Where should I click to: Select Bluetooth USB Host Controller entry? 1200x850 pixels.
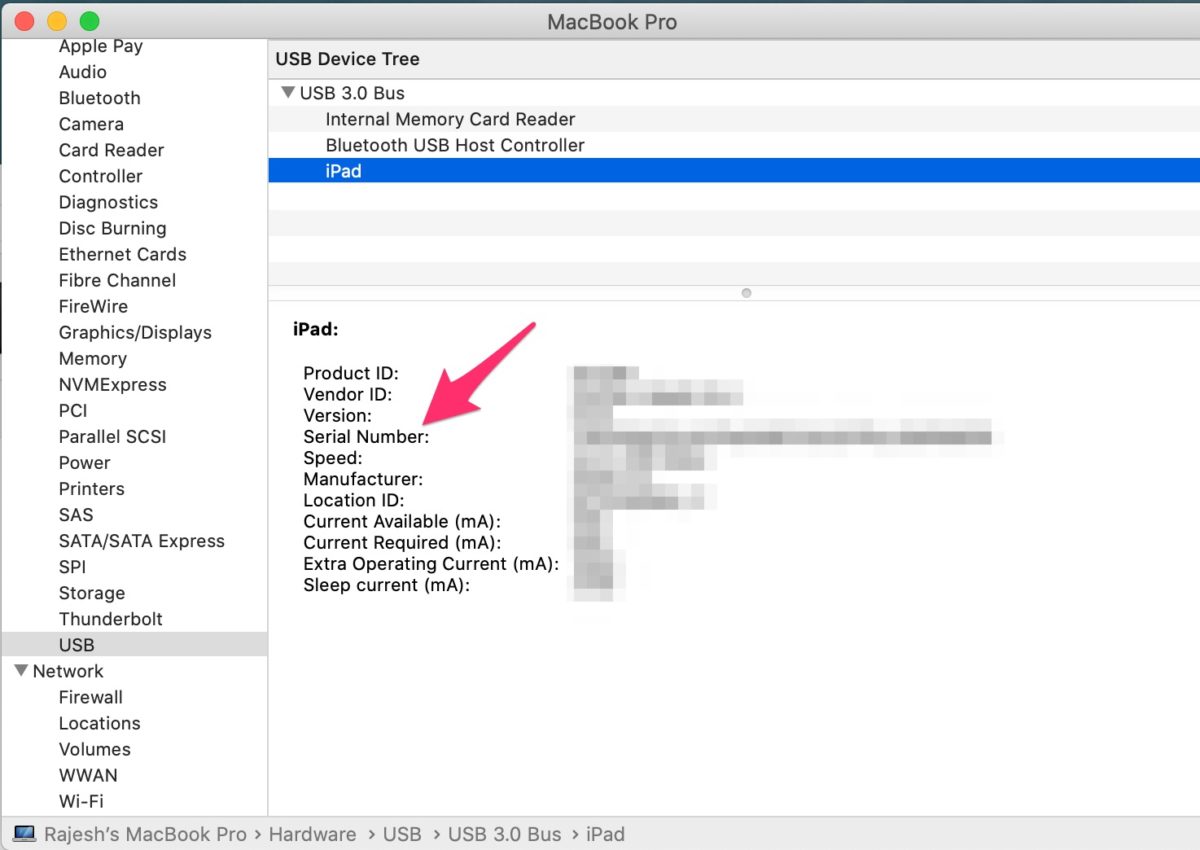(455, 145)
